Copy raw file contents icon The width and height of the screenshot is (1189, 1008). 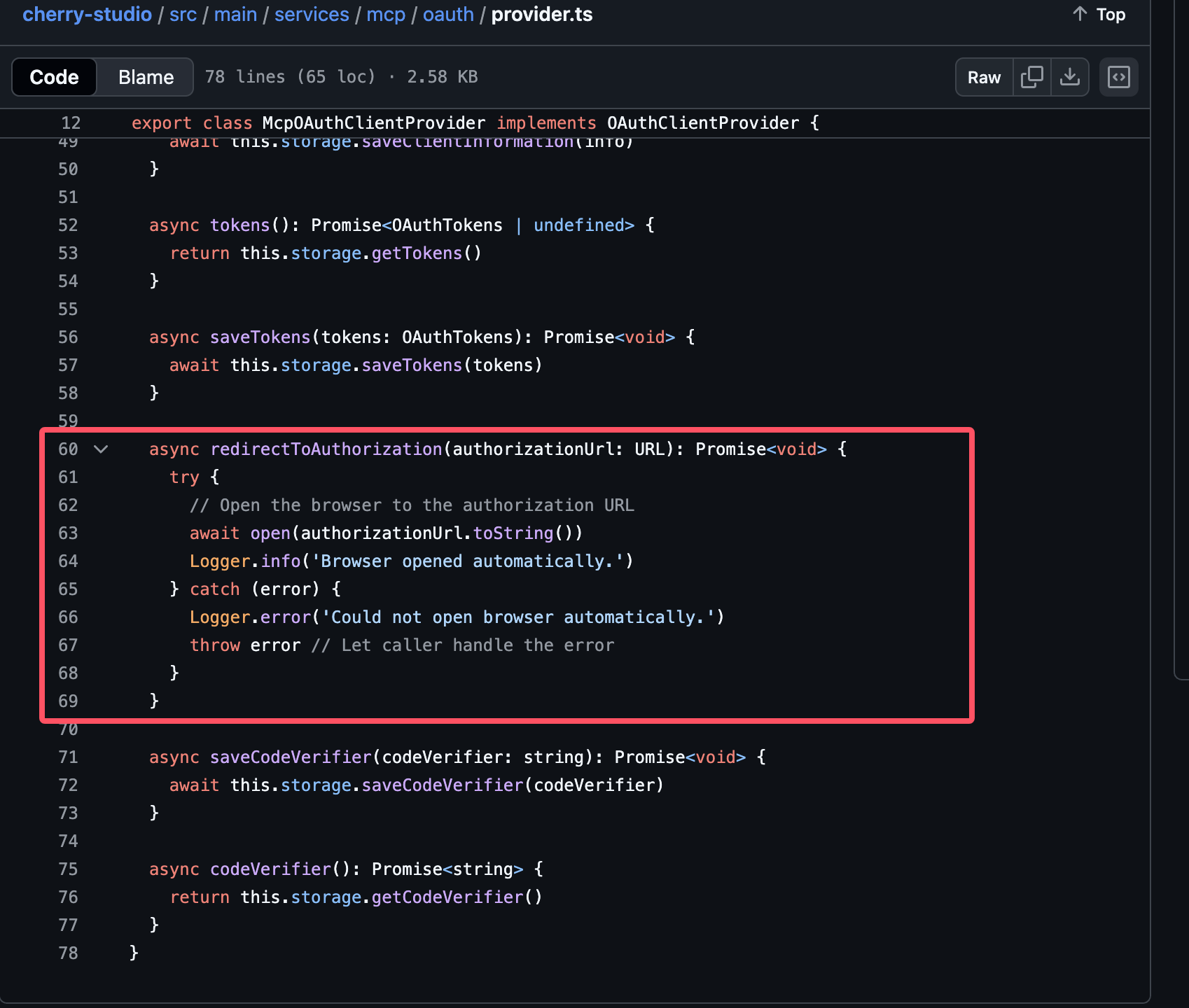[x=1031, y=77]
